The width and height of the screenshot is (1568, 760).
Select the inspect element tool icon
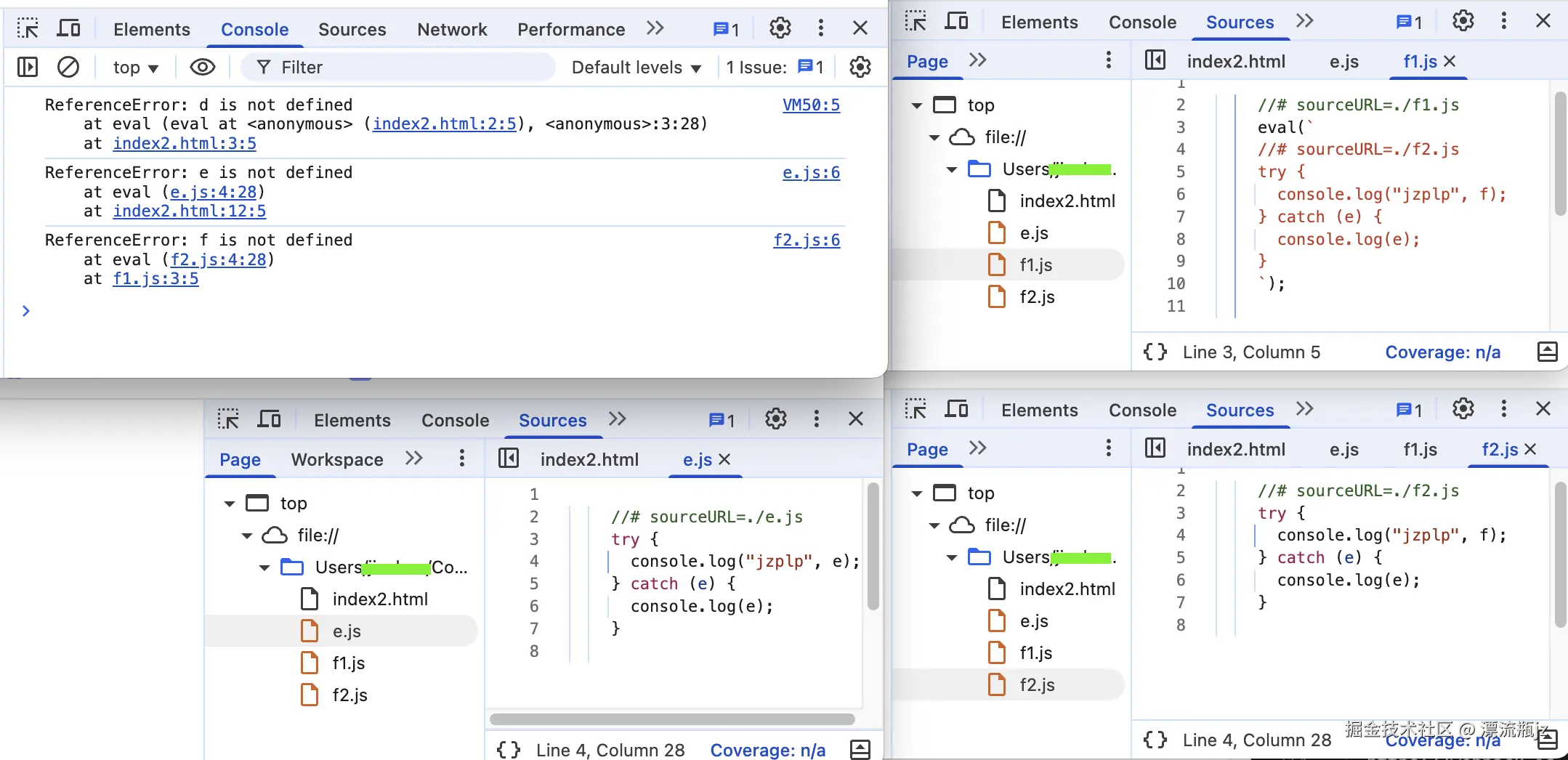point(27,28)
